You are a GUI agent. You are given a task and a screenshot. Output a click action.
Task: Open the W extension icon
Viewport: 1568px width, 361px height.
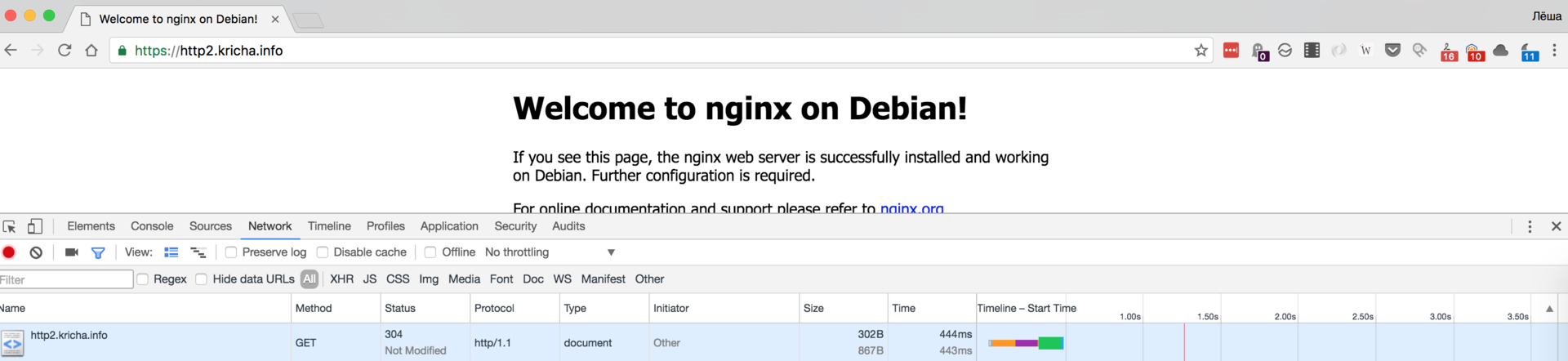[1365, 51]
